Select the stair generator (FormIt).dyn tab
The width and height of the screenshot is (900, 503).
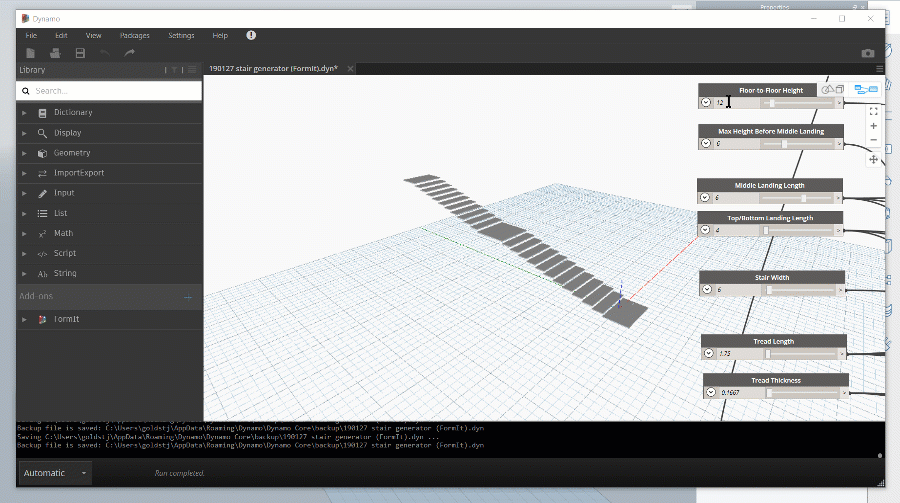point(273,69)
